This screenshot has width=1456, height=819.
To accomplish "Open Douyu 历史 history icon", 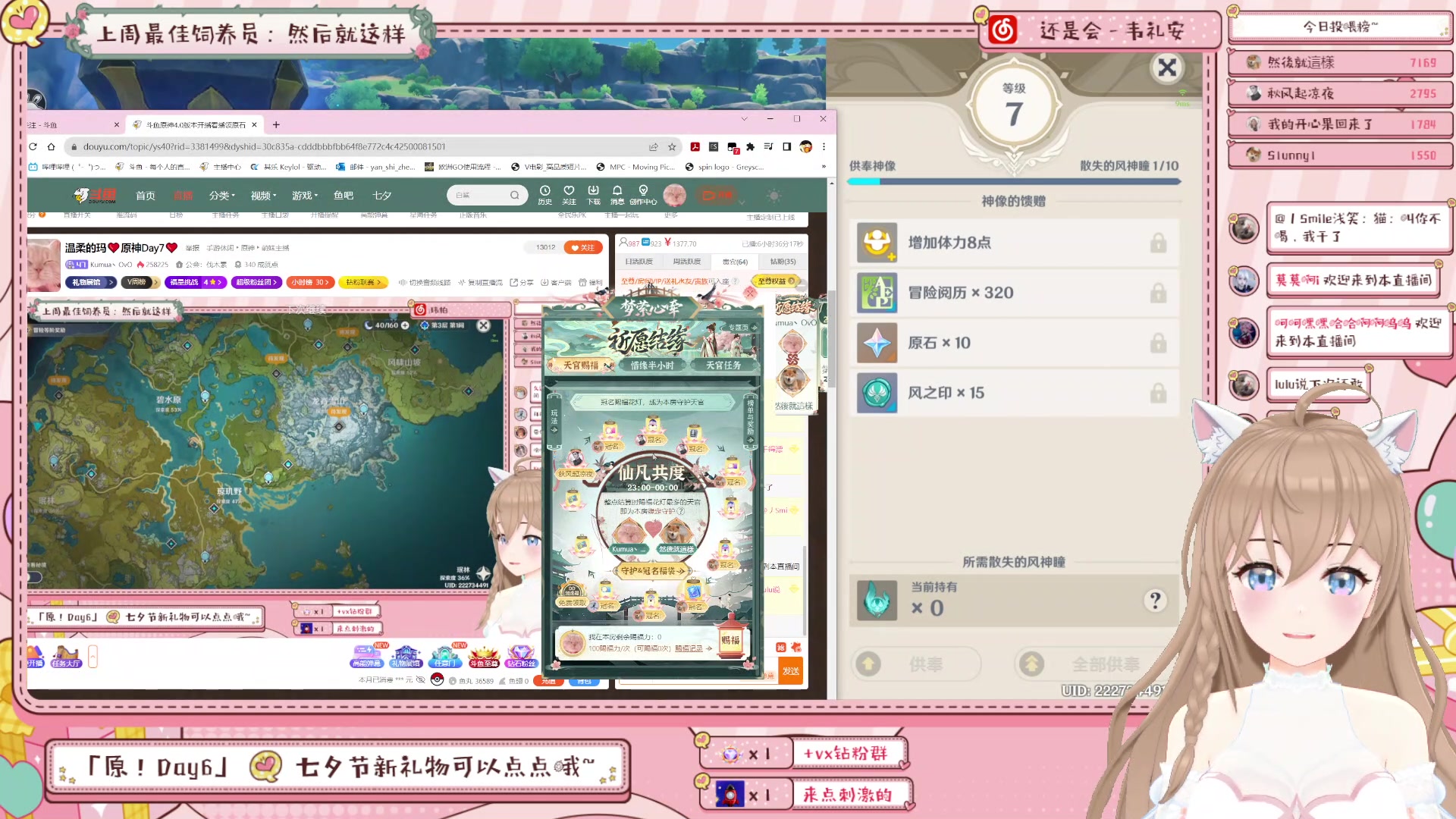I will click(544, 195).
